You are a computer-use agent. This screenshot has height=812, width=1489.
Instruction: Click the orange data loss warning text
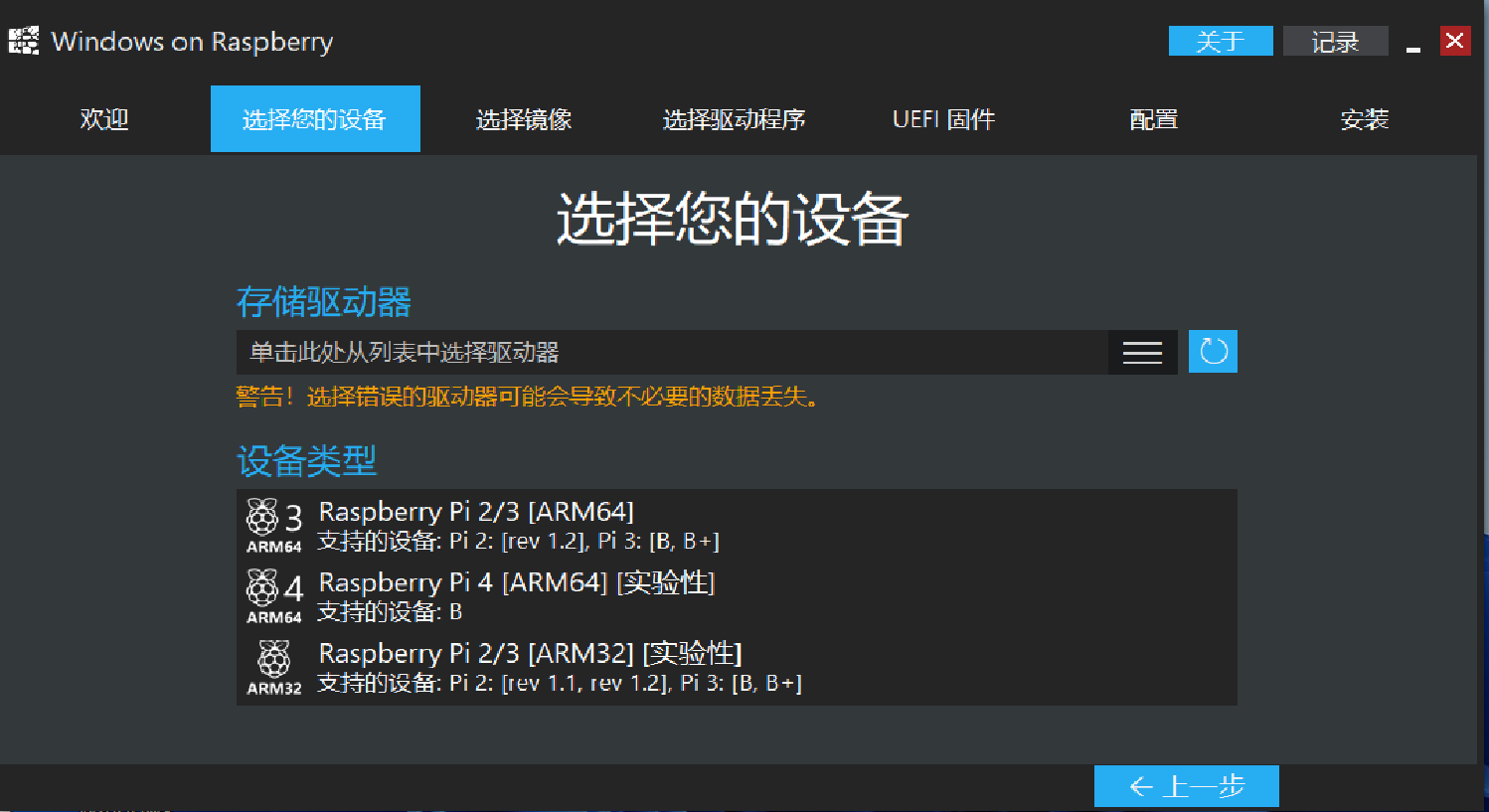(528, 397)
